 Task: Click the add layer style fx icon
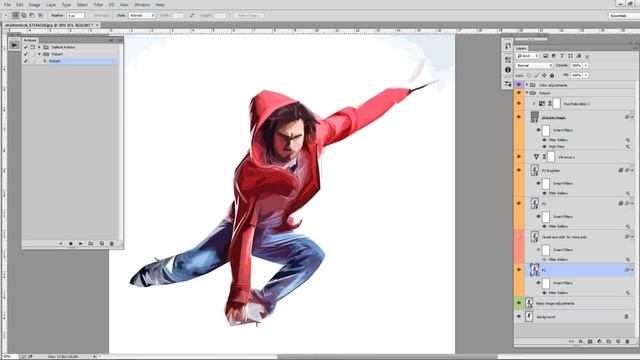click(x=580, y=341)
